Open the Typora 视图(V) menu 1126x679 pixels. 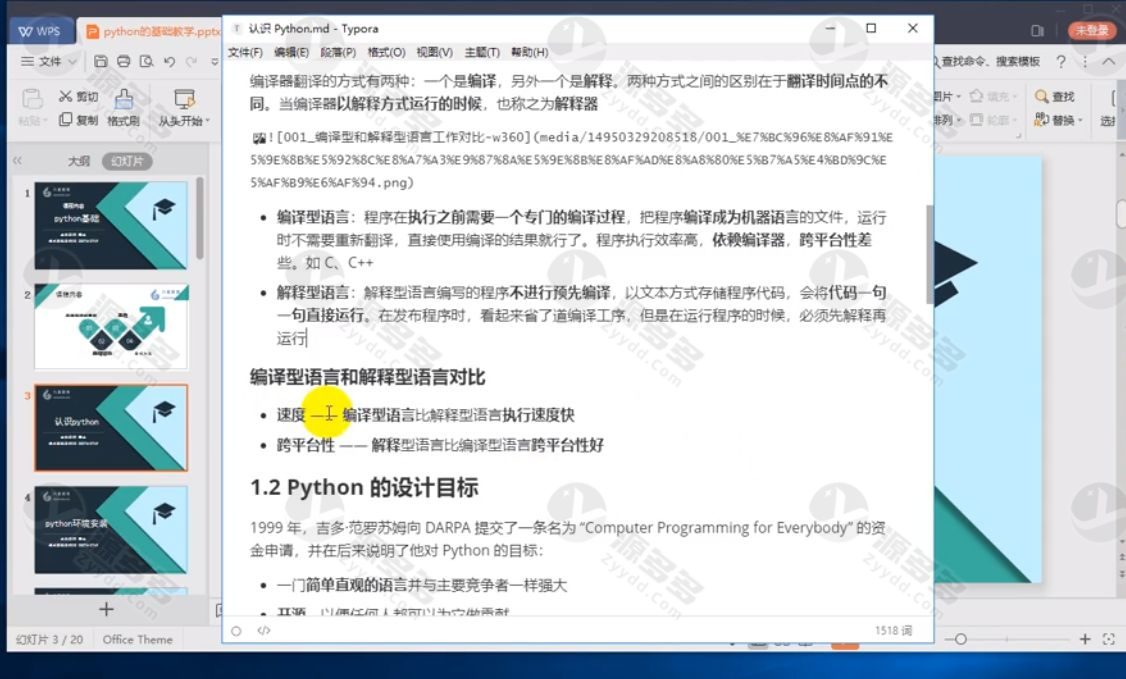(x=434, y=52)
